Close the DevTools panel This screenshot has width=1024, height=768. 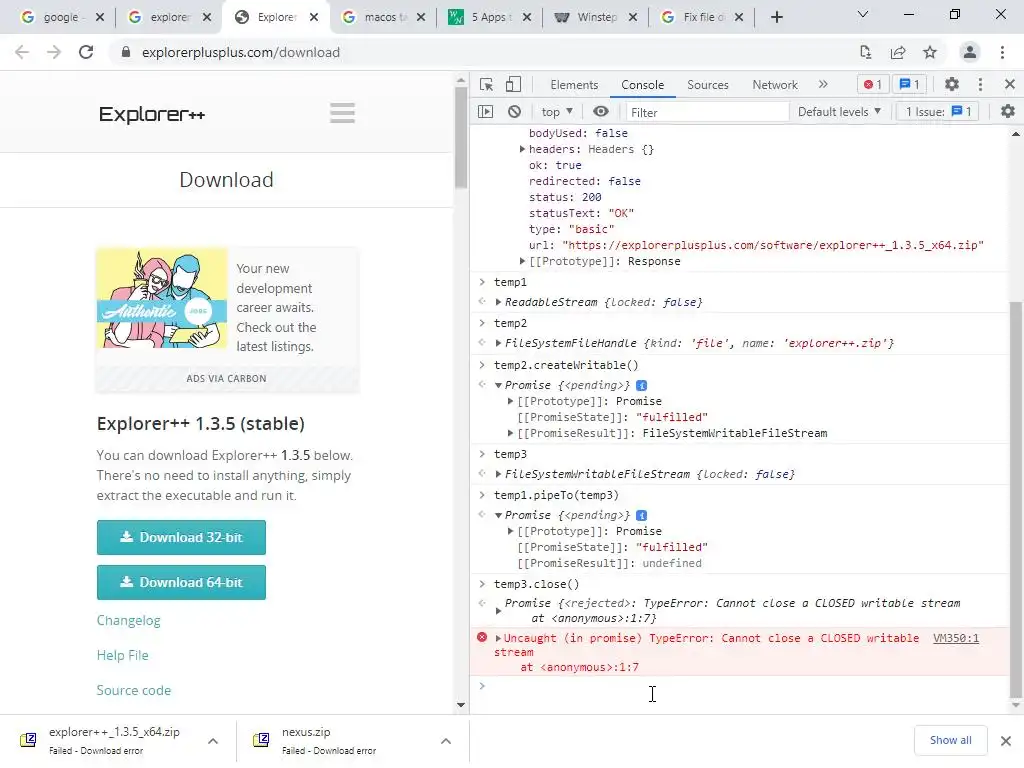pyautogui.click(x=1010, y=84)
